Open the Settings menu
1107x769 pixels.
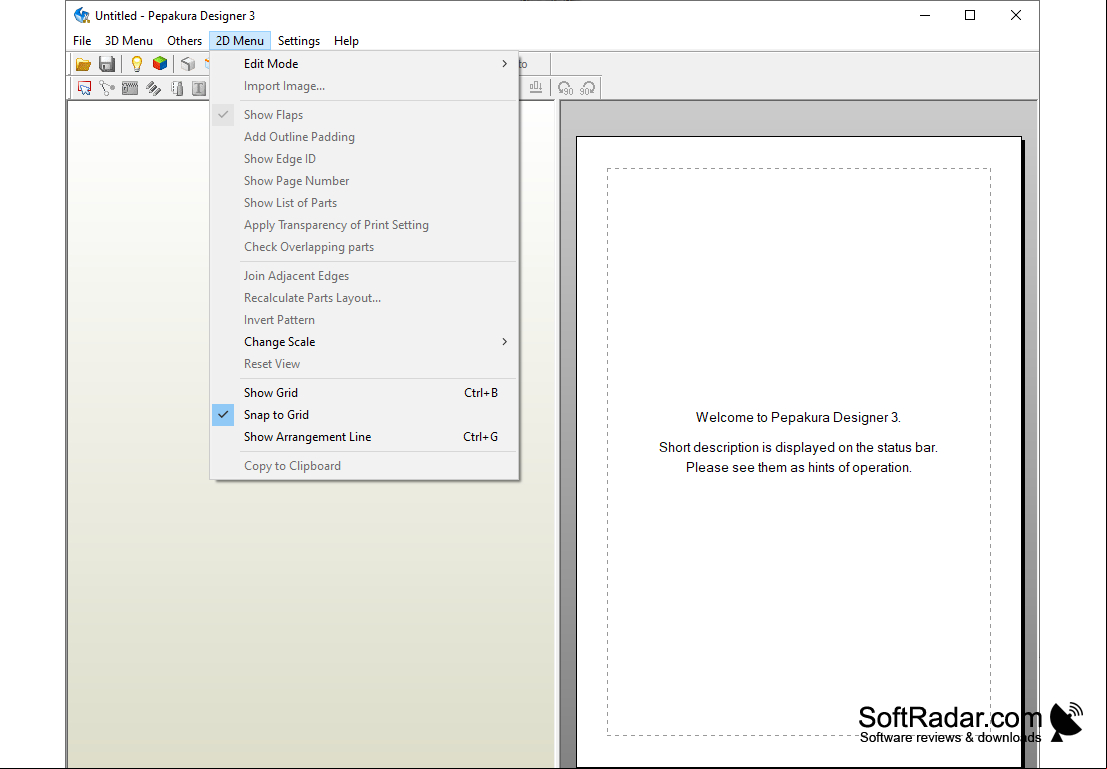click(299, 41)
